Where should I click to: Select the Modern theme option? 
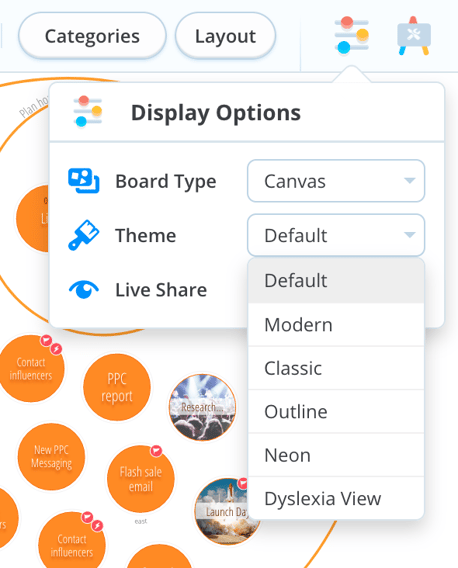tap(336, 325)
